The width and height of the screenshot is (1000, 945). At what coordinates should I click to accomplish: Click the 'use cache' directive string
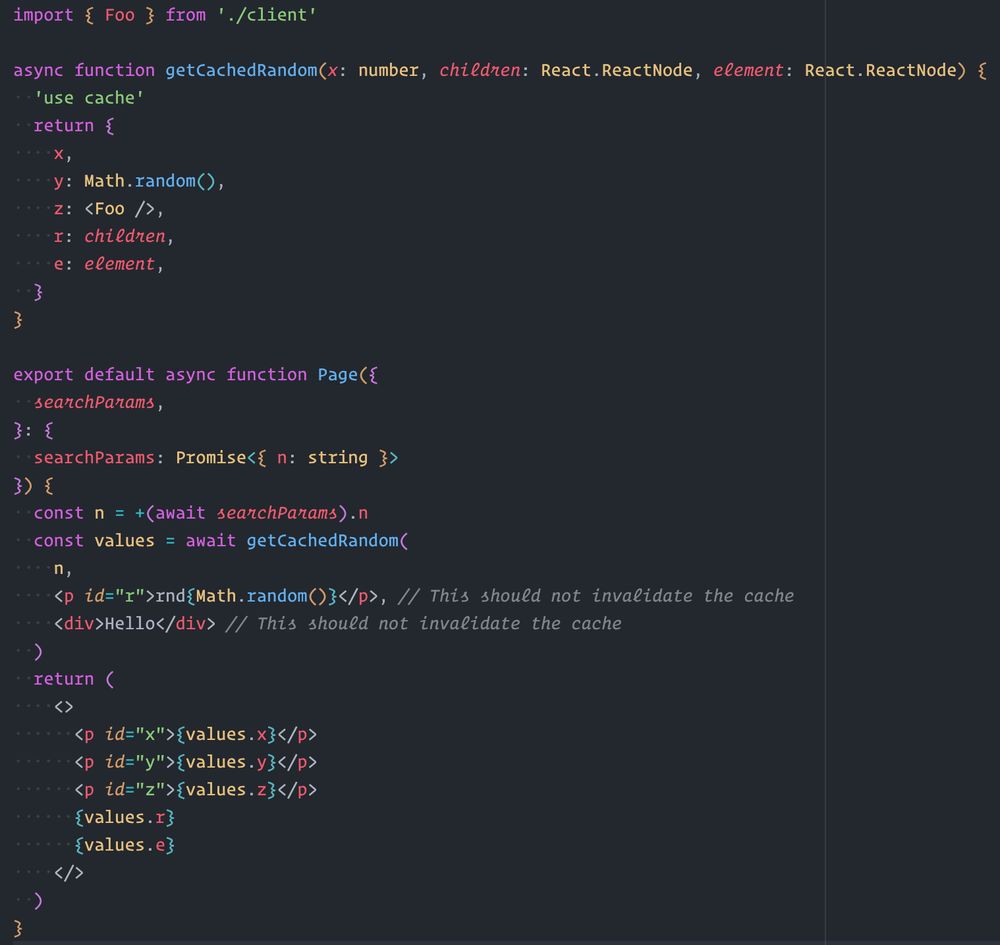[89, 98]
